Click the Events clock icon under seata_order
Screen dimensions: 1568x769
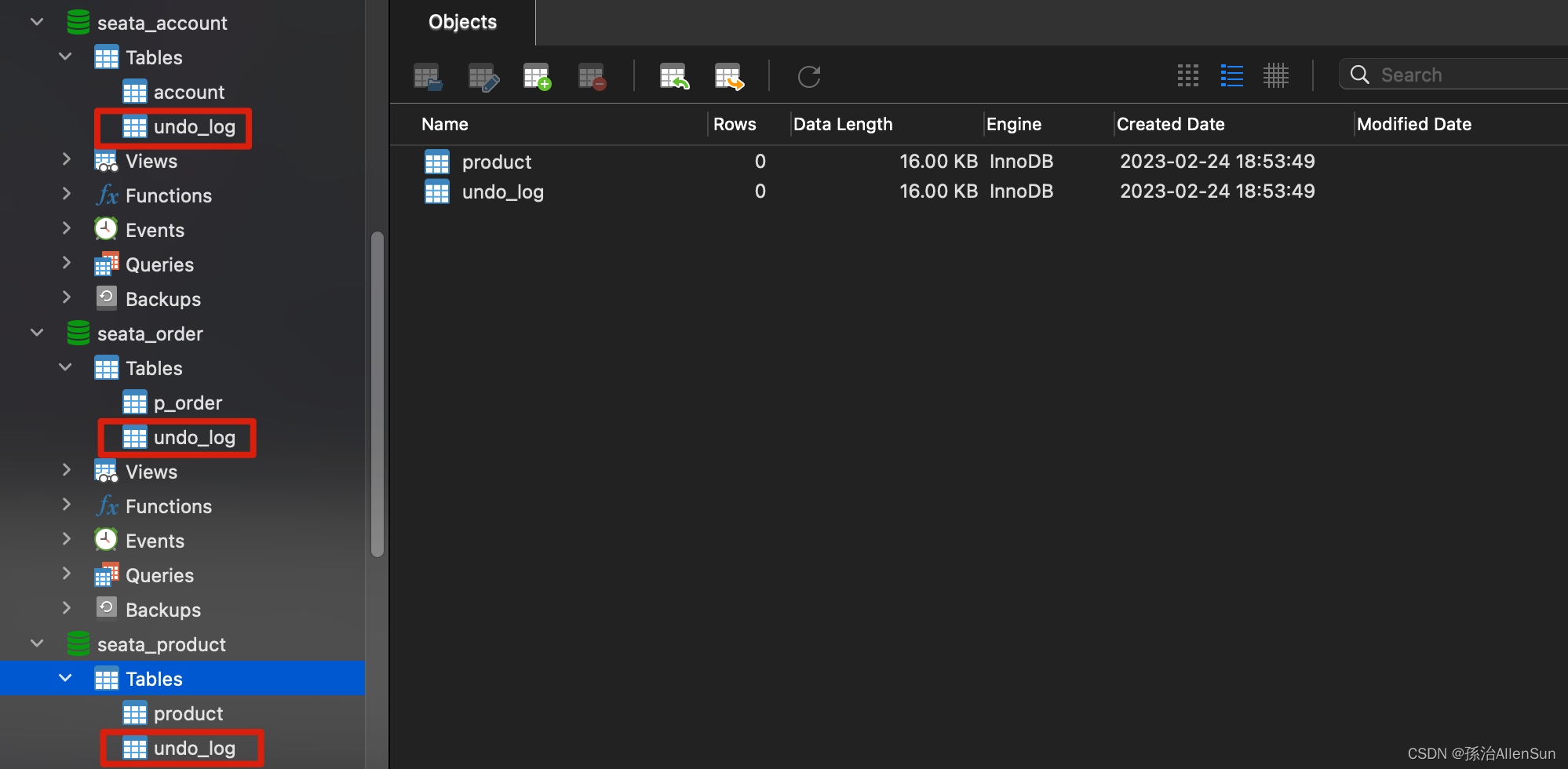(x=106, y=540)
